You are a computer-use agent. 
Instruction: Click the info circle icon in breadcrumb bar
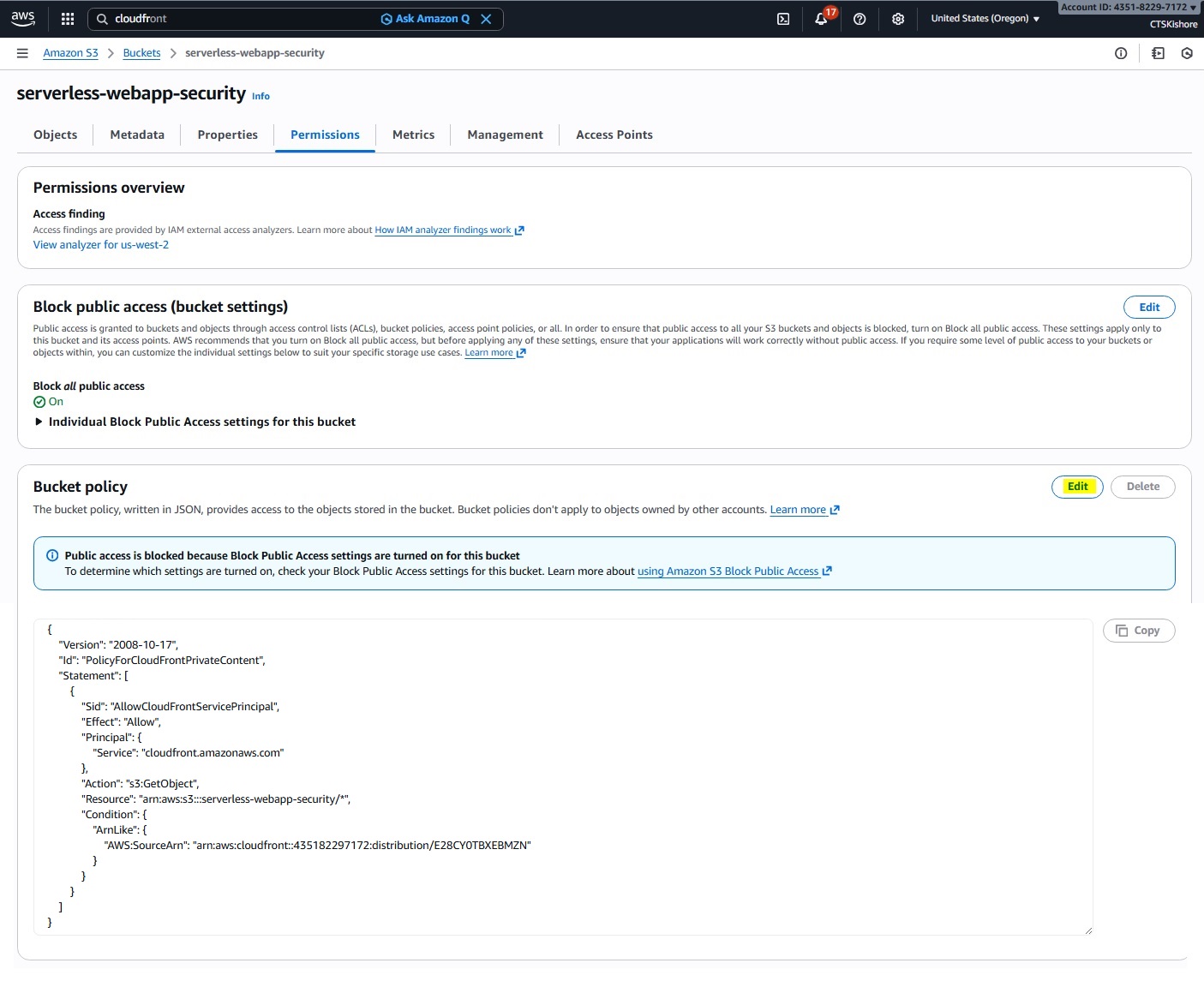[x=1121, y=53]
